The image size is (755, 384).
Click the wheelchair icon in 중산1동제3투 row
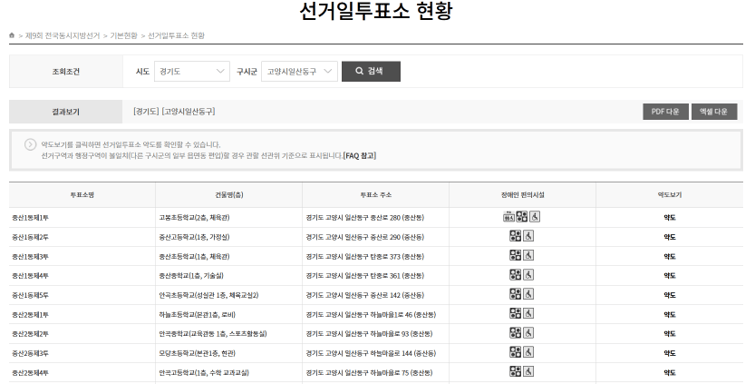529,255
